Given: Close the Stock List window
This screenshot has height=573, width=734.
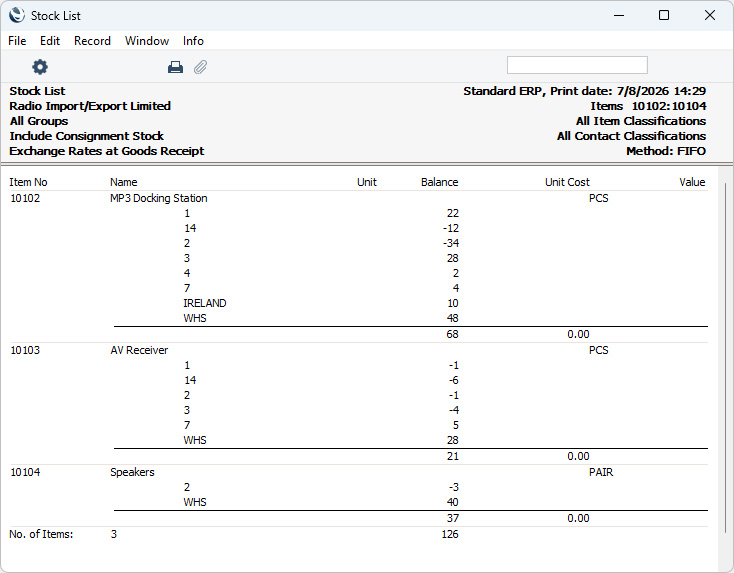Looking at the screenshot, I should (x=710, y=15).
